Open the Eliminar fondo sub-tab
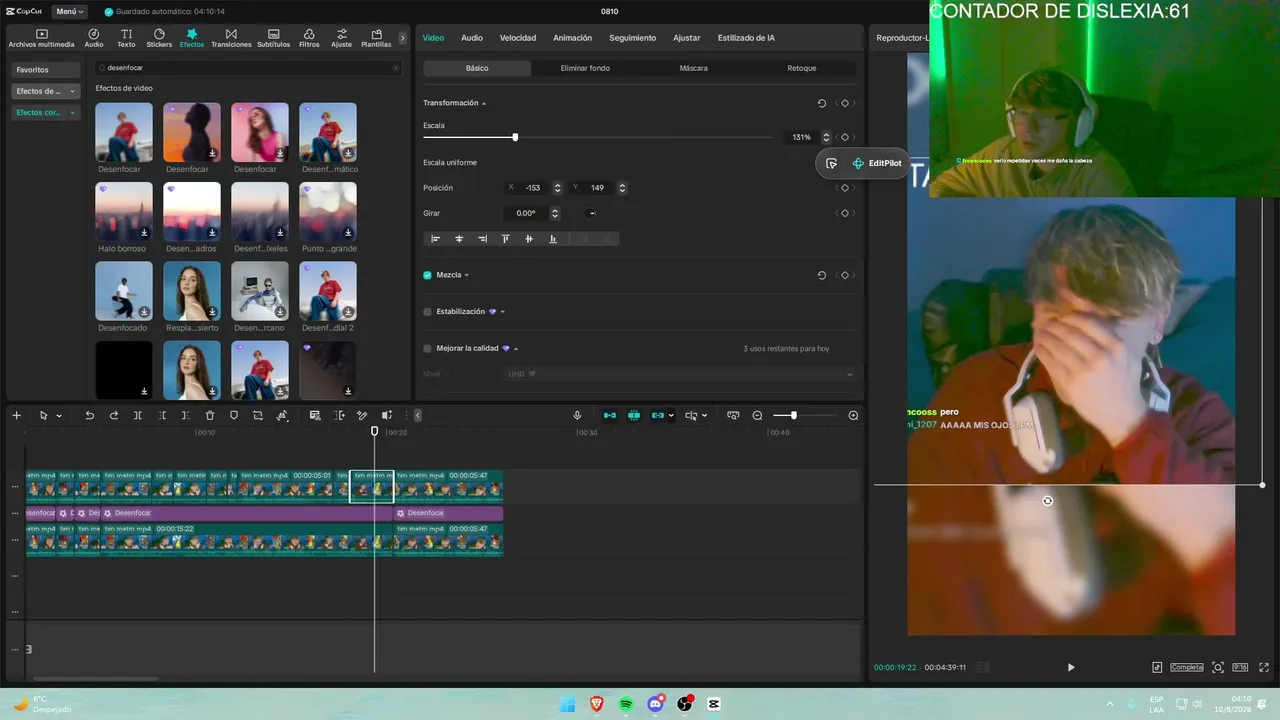This screenshot has width=1280, height=720. pyautogui.click(x=585, y=68)
